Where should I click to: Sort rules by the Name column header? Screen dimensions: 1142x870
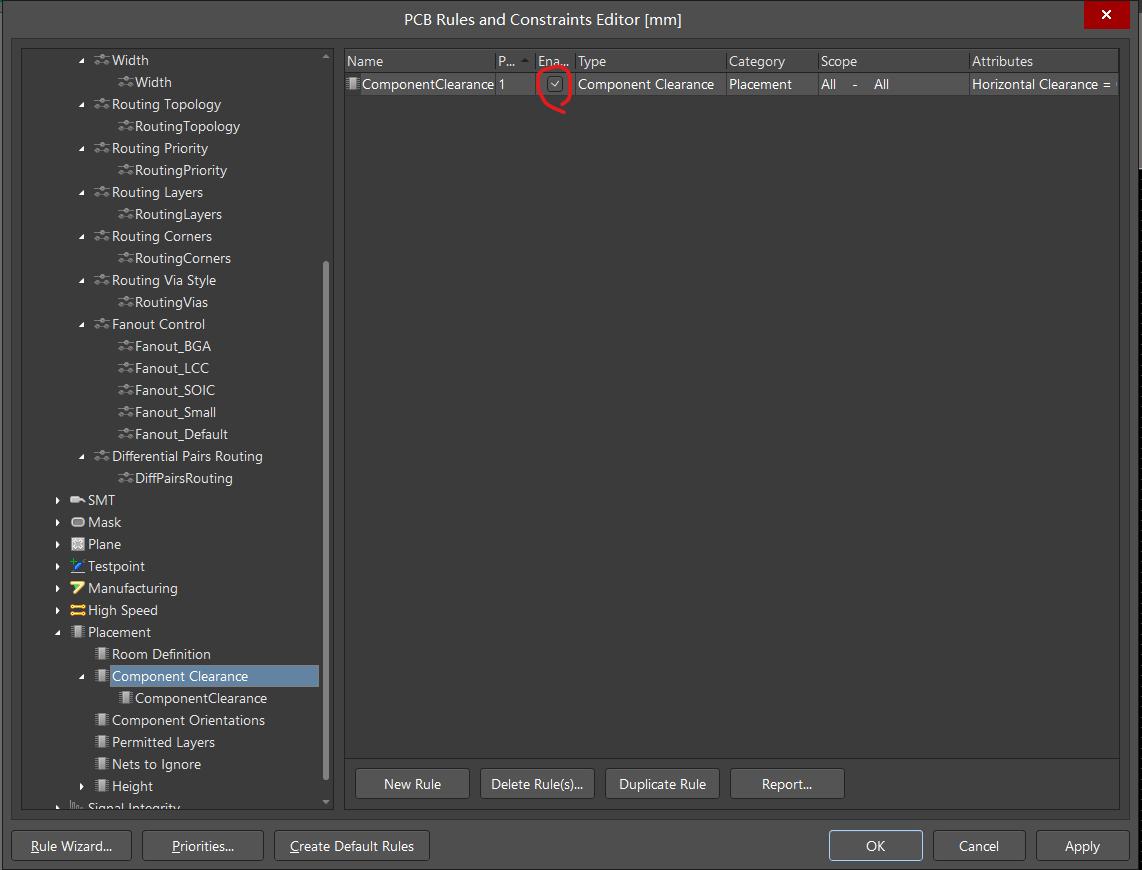tap(420, 61)
